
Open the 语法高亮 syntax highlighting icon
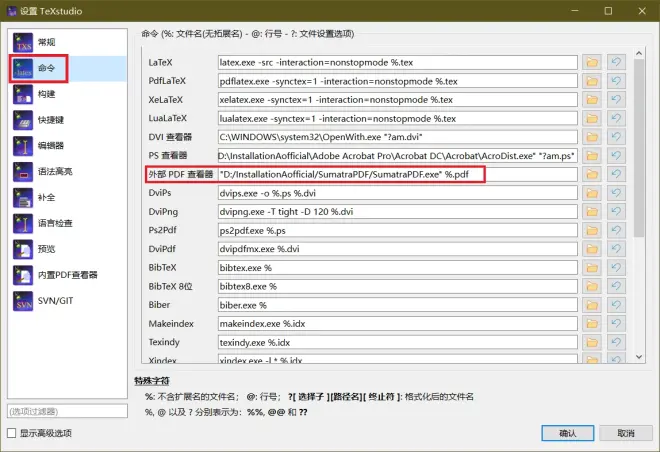point(23,172)
